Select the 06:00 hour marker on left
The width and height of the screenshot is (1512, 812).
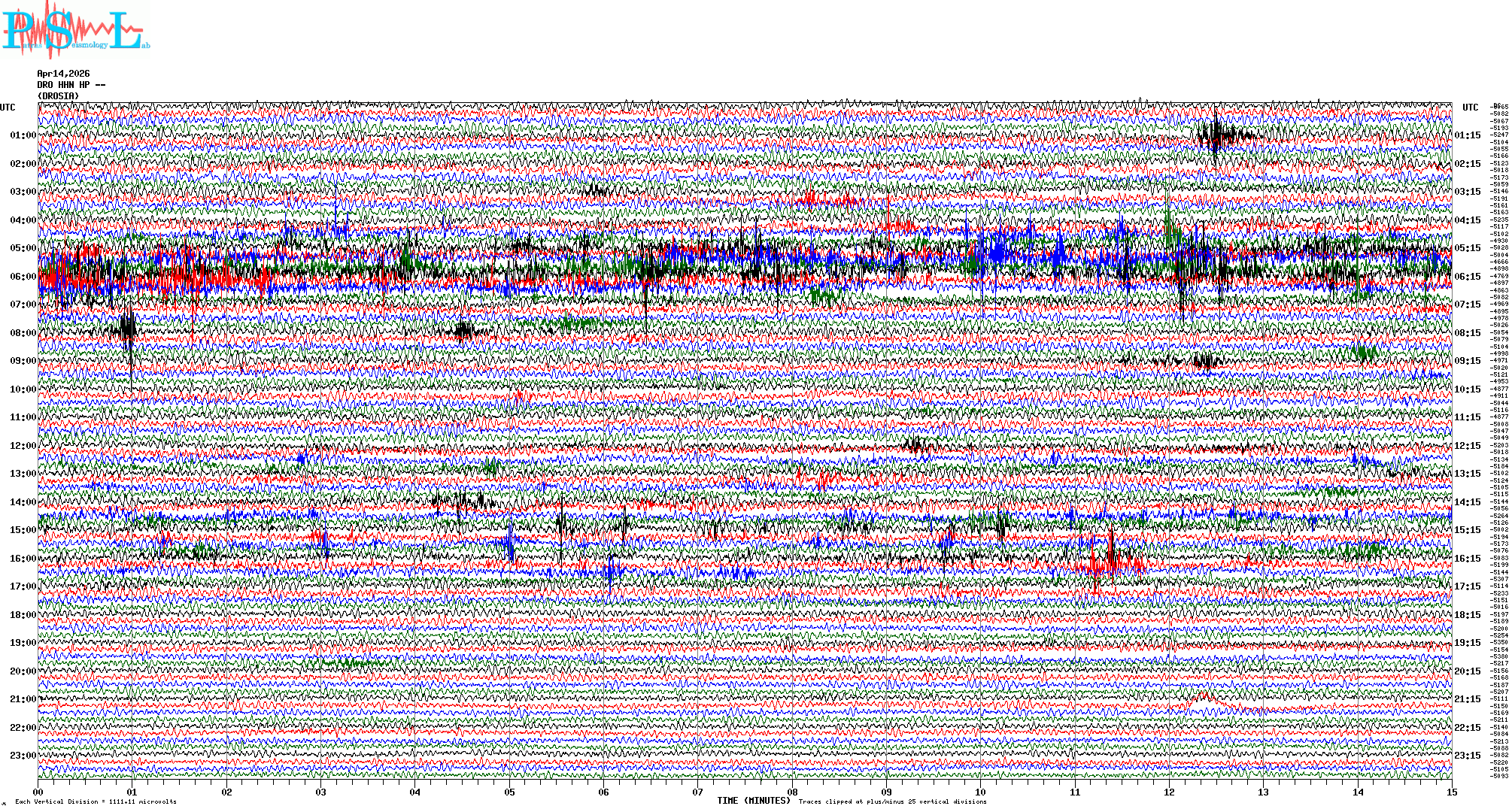[23, 277]
